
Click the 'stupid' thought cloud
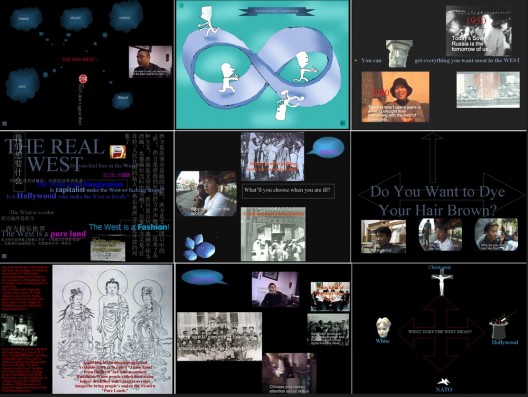pyautogui.click(x=76, y=19)
